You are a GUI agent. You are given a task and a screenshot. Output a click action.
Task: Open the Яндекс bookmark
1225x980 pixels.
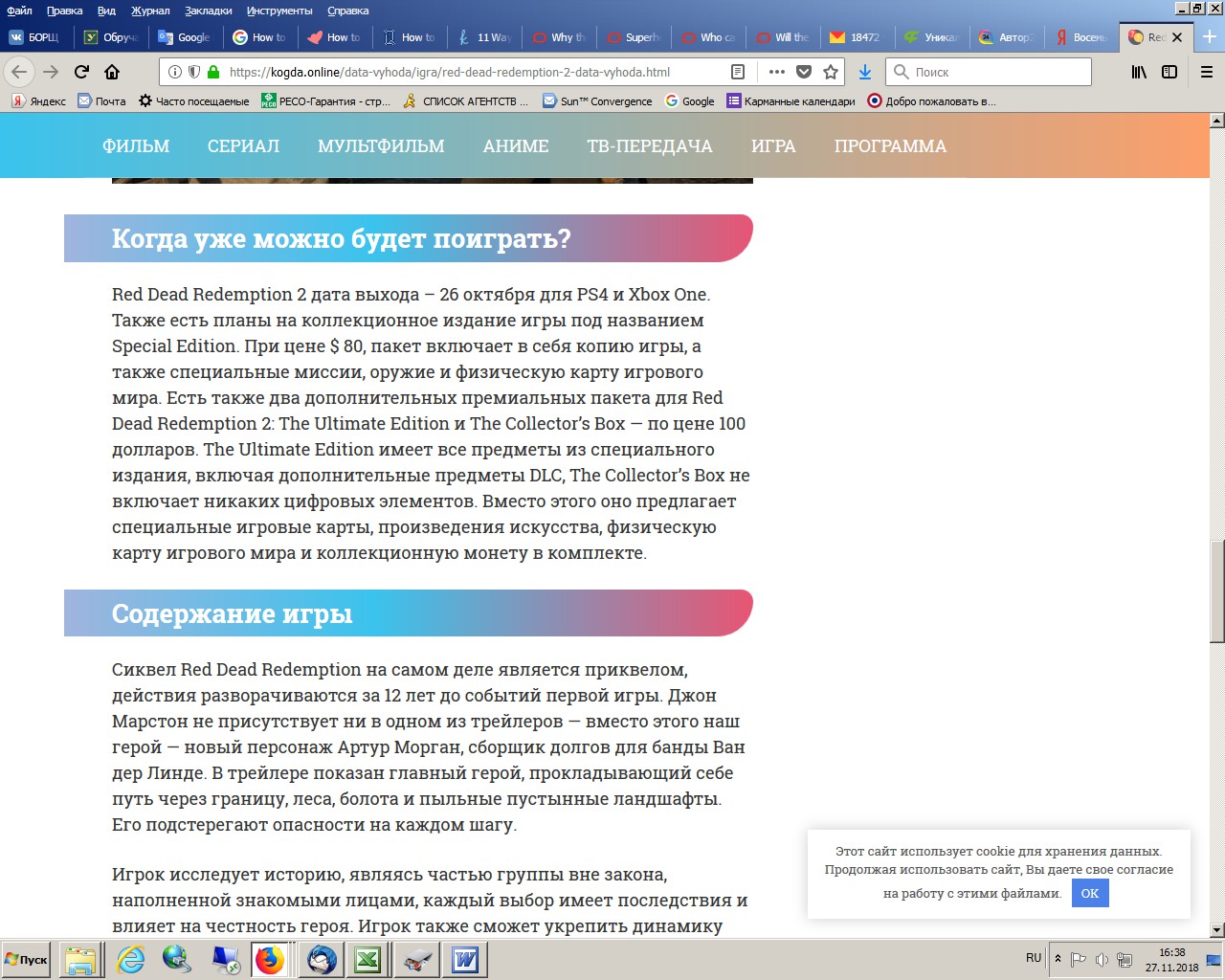point(39,100)
